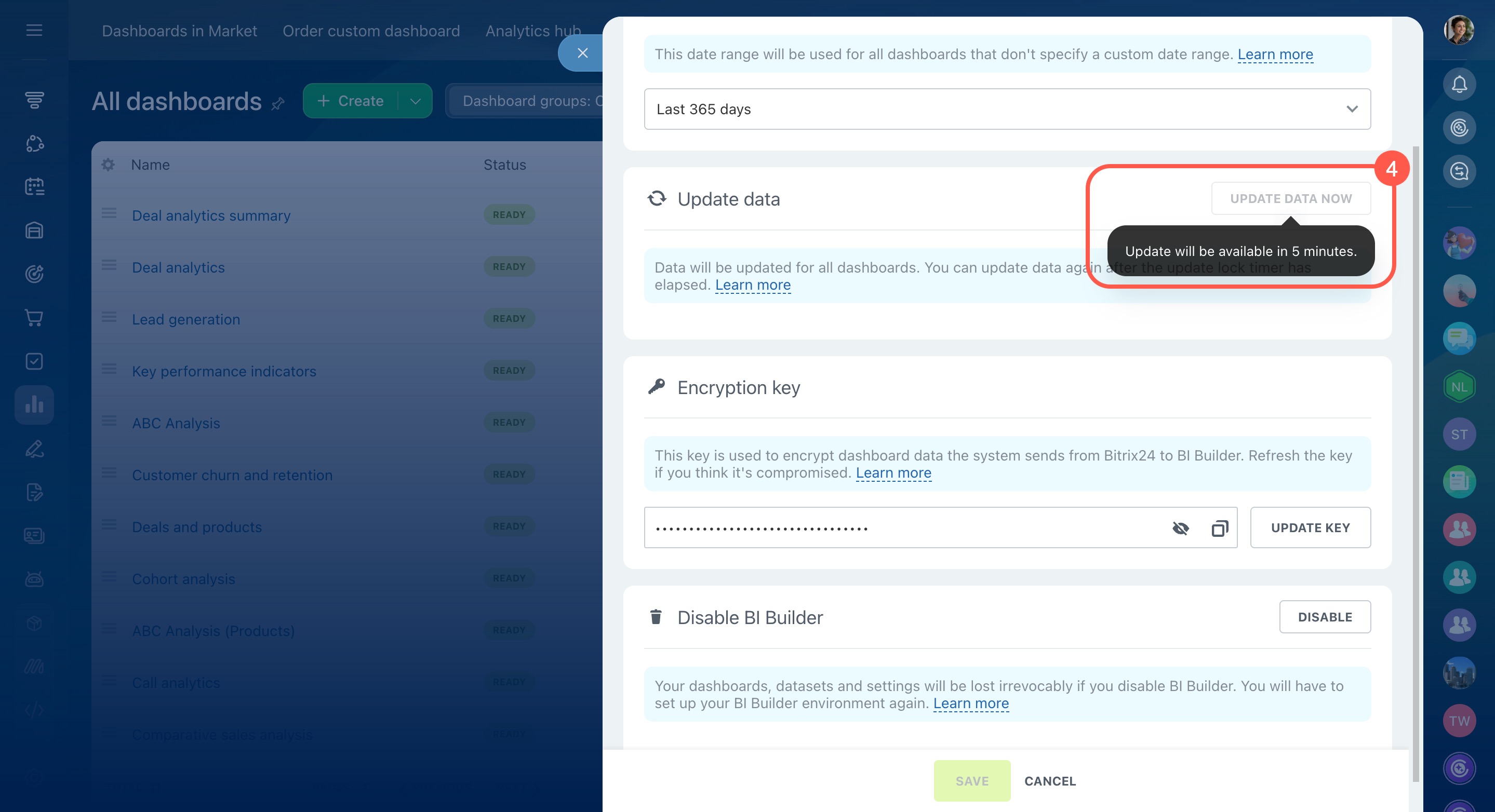Click the Update Key button

[1310, 528]
